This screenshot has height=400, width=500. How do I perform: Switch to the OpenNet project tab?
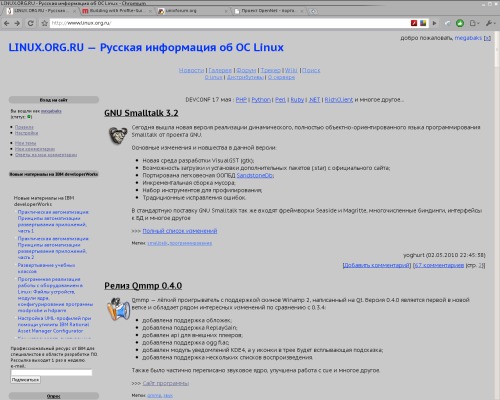click(268, 11)
